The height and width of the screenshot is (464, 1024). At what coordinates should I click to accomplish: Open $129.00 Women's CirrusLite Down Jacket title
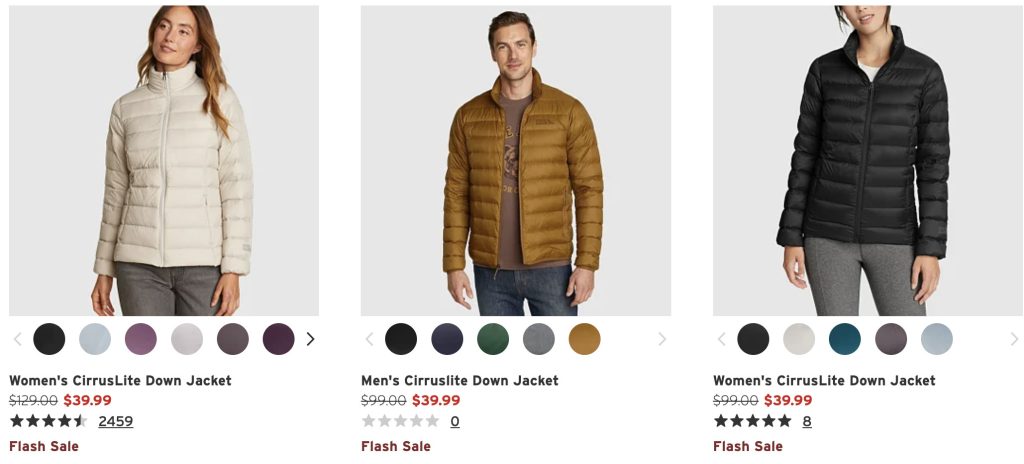click(120, 380)
